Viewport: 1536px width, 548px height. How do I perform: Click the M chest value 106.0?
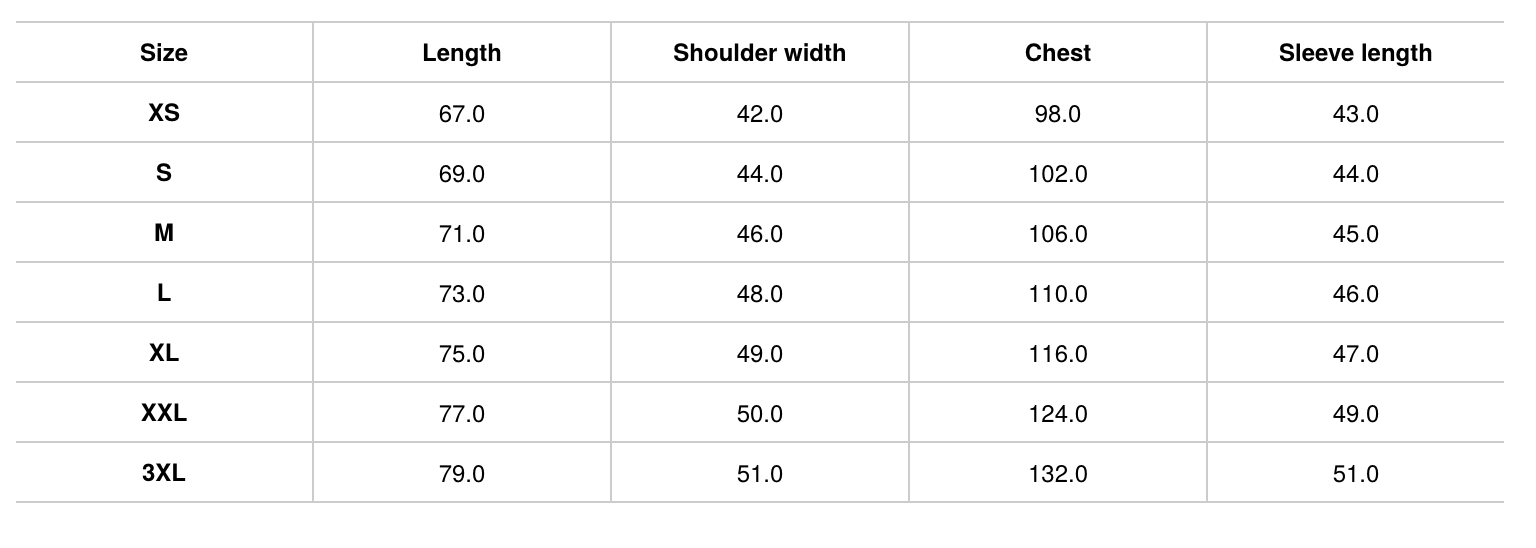pyautogui.click(x=1057, y=234)
